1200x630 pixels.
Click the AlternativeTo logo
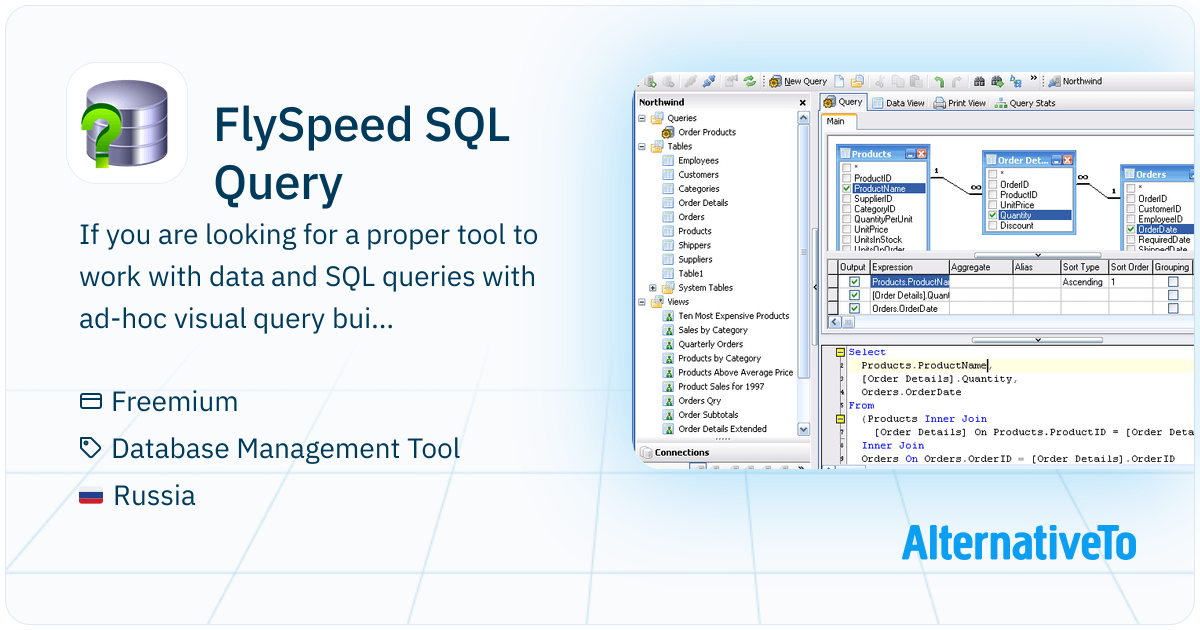click(1019, 542)
